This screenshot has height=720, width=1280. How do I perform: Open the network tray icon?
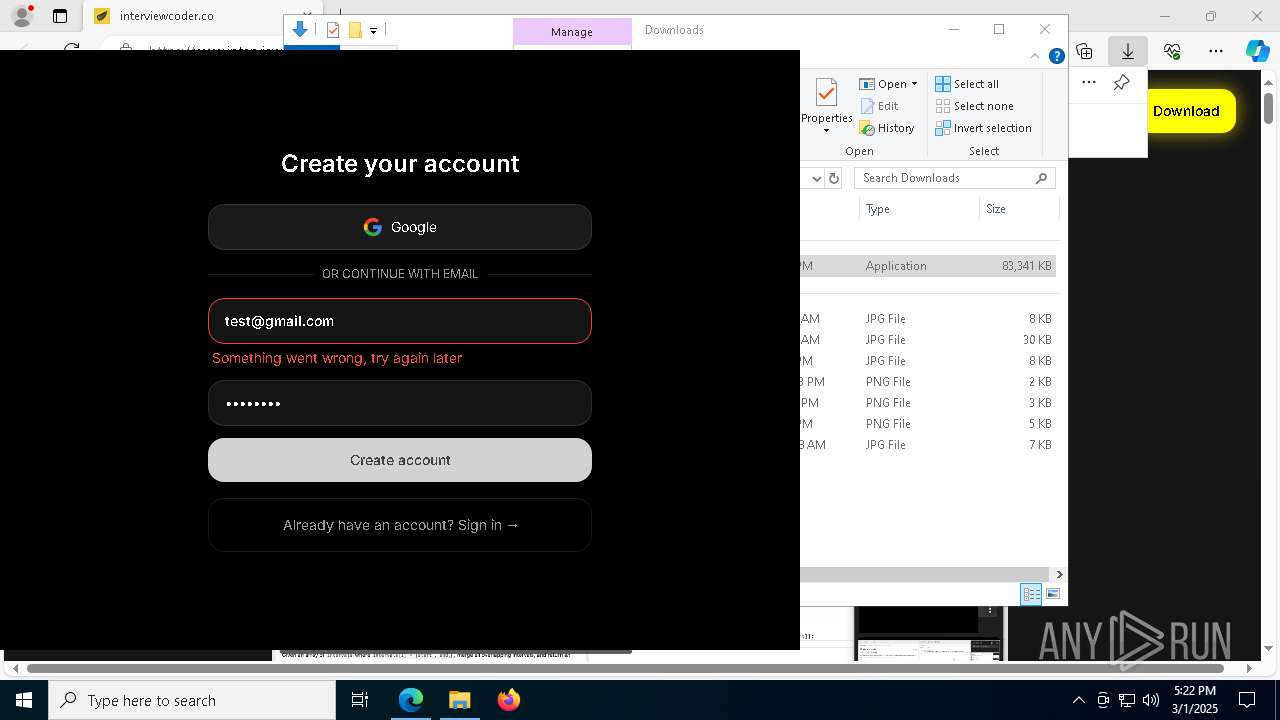(x=1127, y=700)
